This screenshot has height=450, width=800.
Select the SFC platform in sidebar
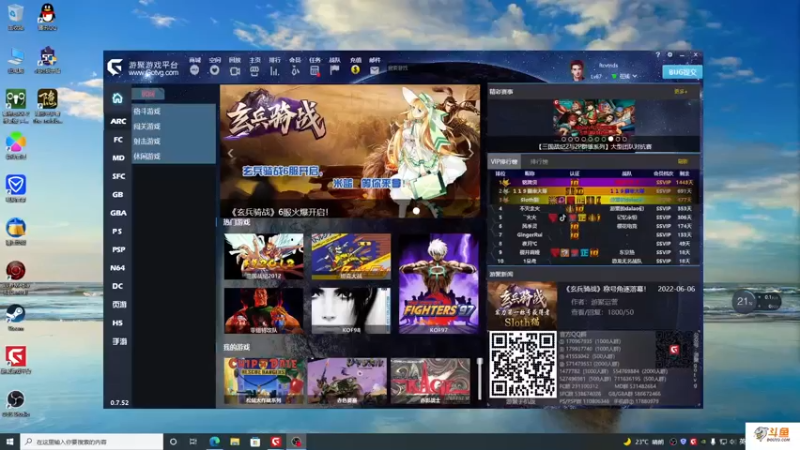coord(118,176)
